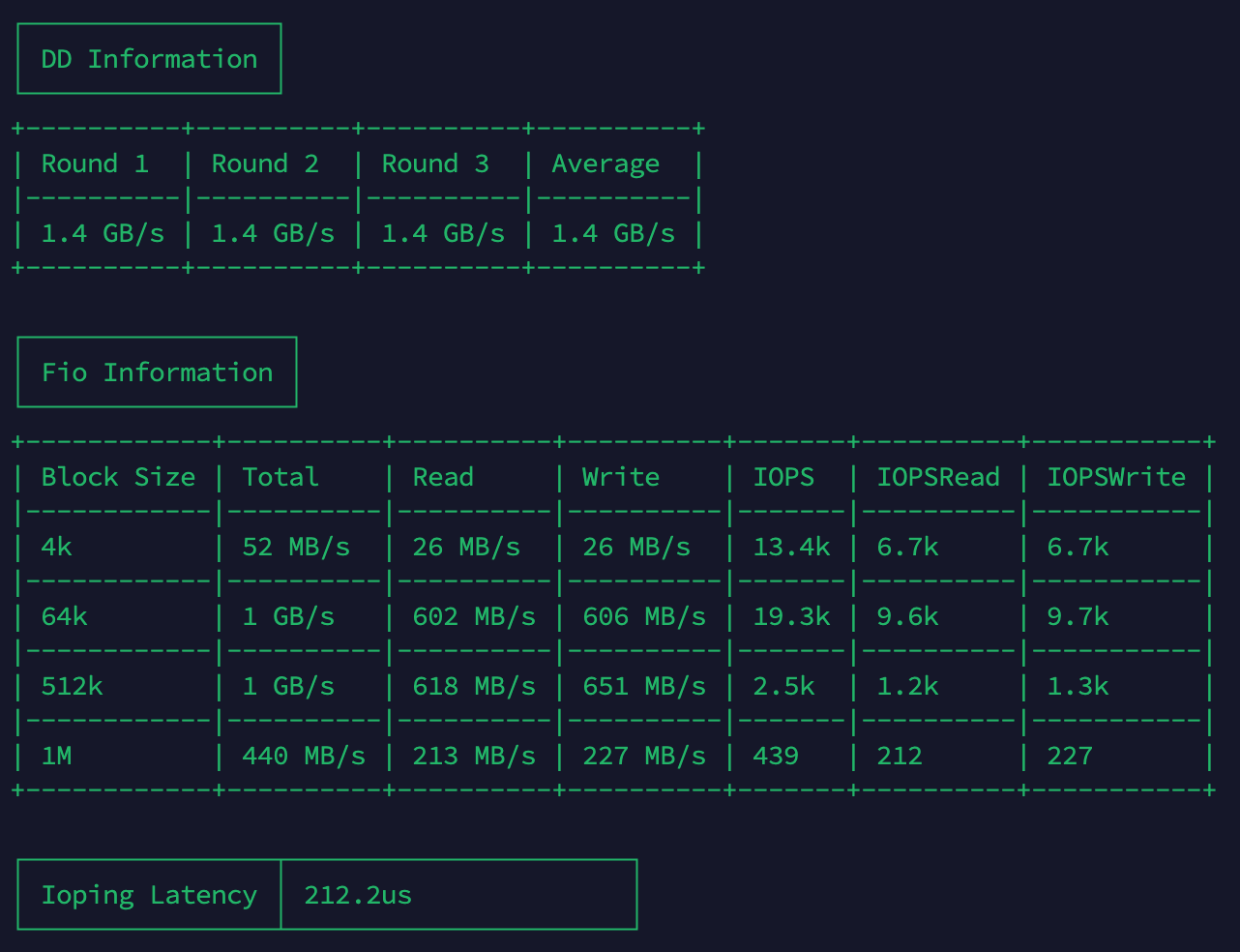Viewport: 1240px width, 952px height.
Task: Click the DD Information box heading
Action: tap(149, 59)
